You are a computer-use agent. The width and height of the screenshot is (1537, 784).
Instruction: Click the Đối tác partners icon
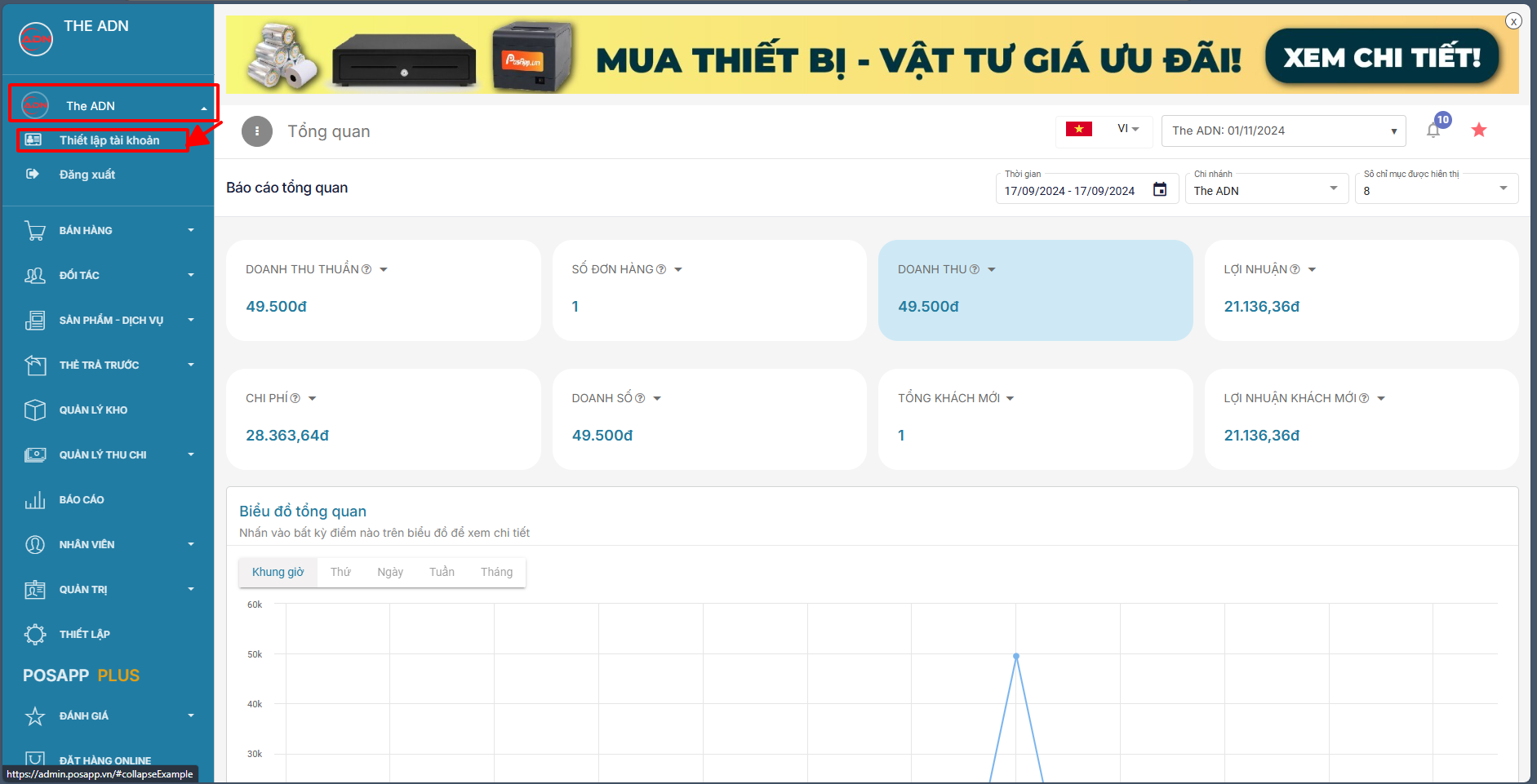click(35, 276)
